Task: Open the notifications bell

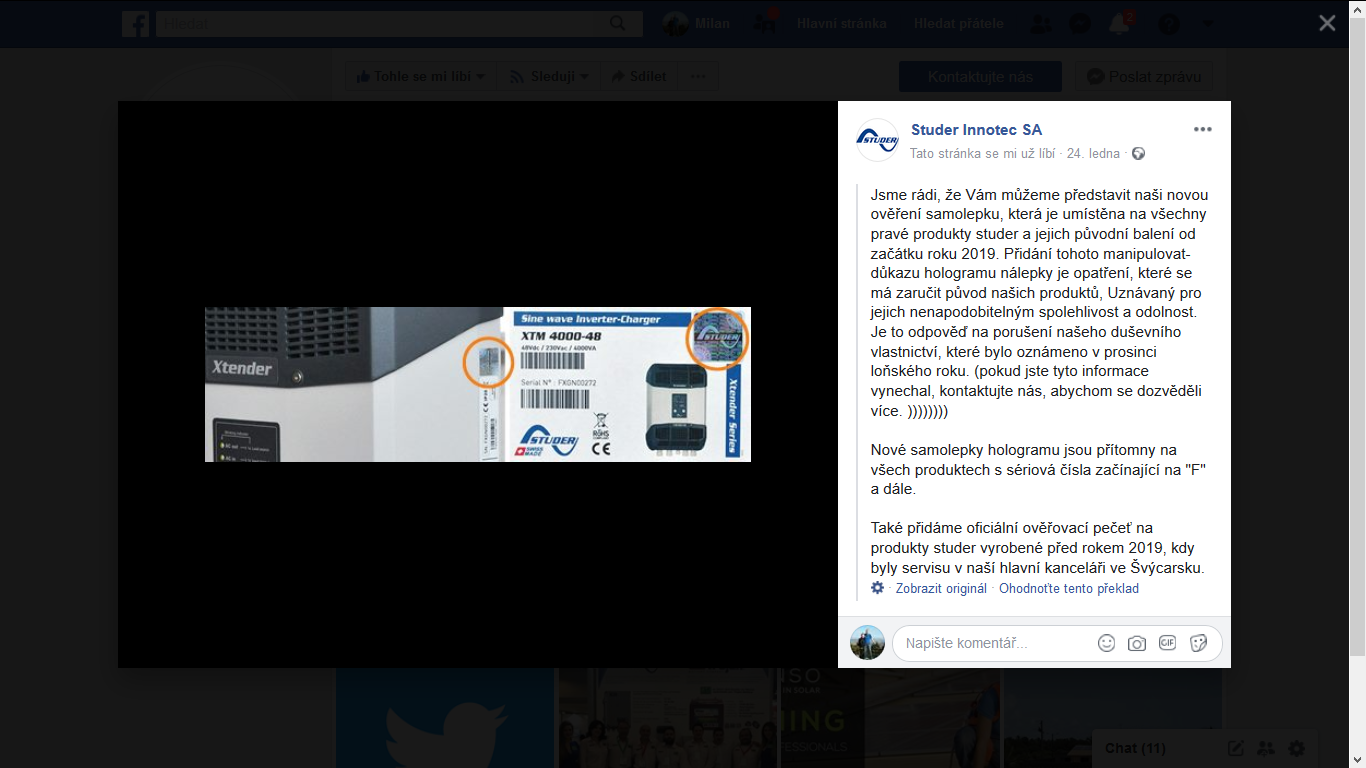Action: click(1119, 24)
